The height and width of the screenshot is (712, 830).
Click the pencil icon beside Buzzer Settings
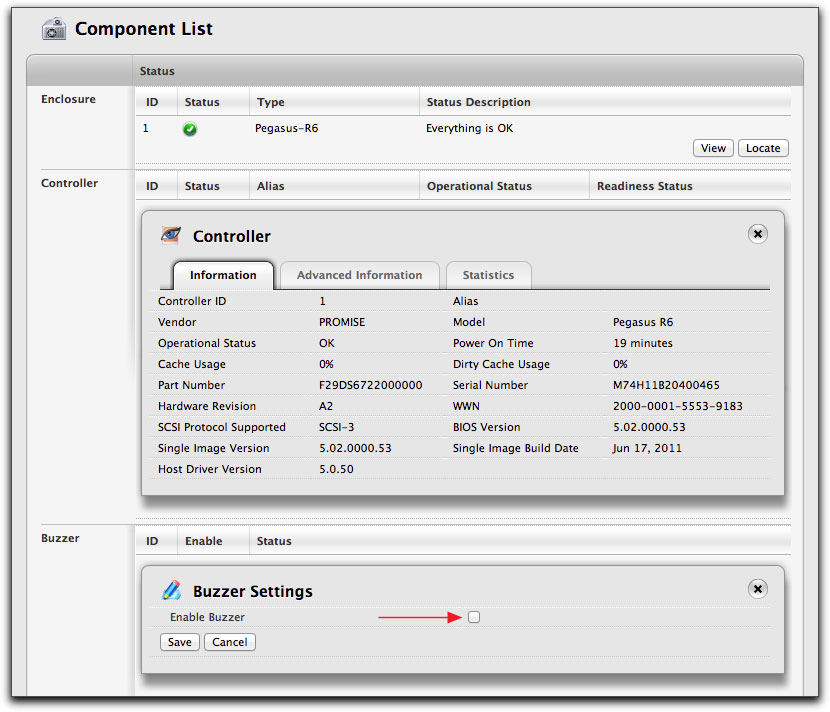point(172,590)
